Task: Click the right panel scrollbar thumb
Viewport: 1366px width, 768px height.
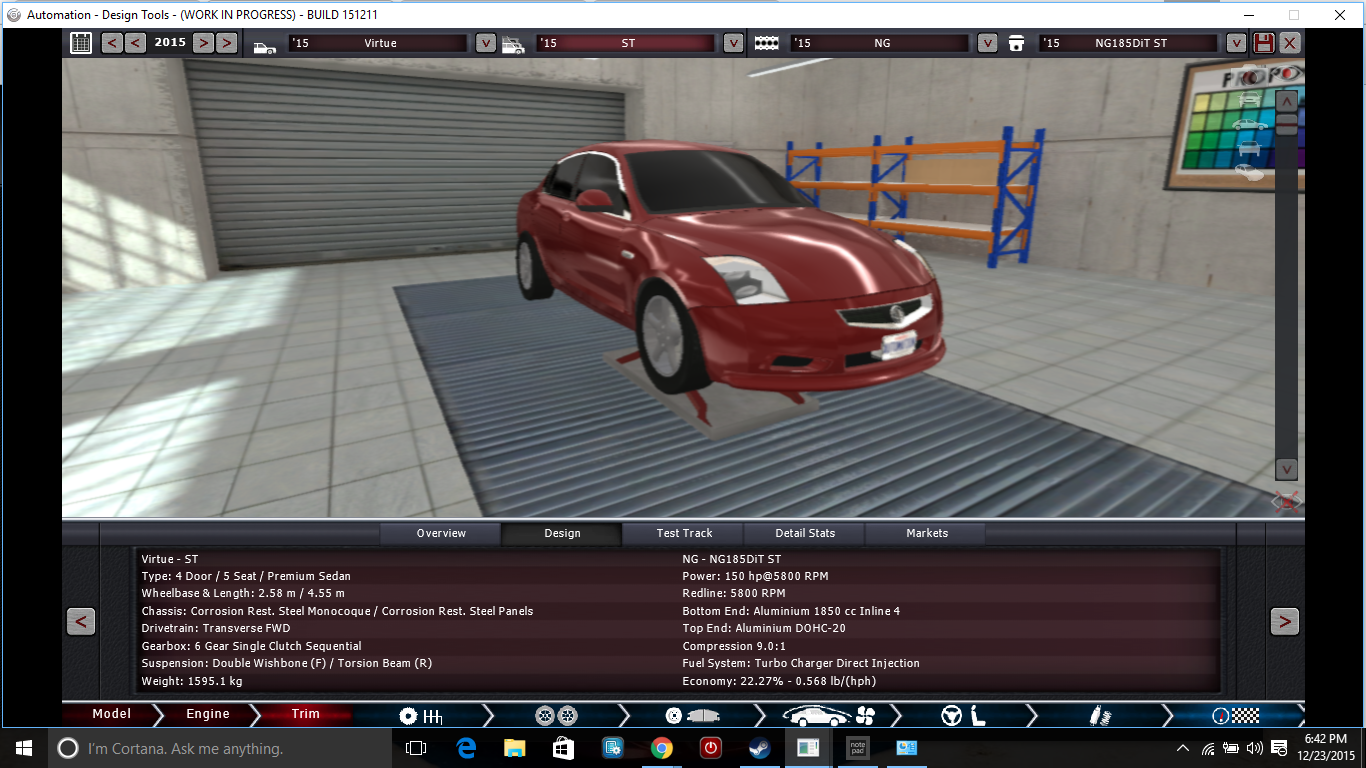Action: pyautogui.click(x=1286, y=124)
